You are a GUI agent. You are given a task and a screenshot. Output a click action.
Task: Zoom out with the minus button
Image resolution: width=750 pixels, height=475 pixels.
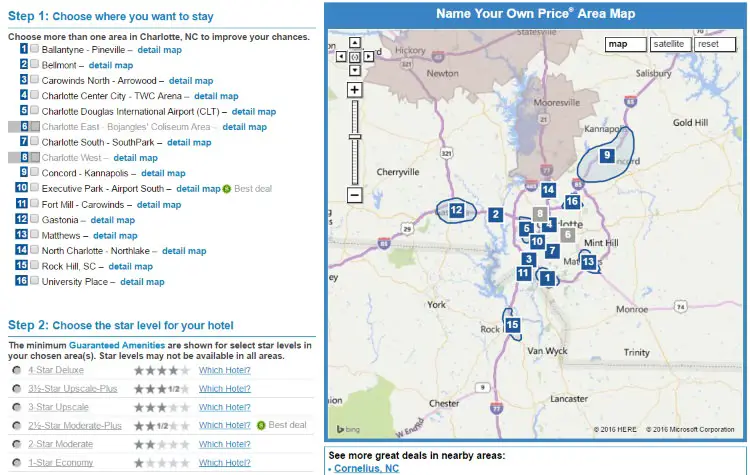[354, 195]
